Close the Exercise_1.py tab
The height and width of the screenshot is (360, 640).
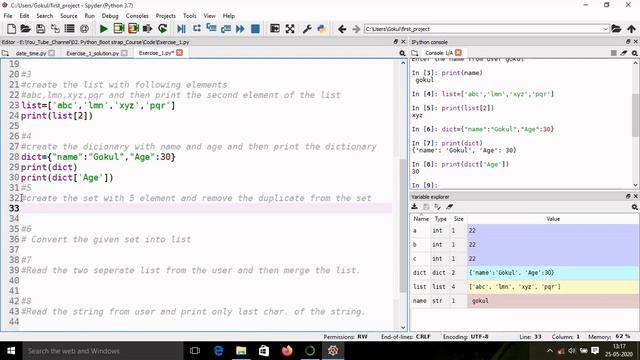pyautogui.click(x=180, y=53)
